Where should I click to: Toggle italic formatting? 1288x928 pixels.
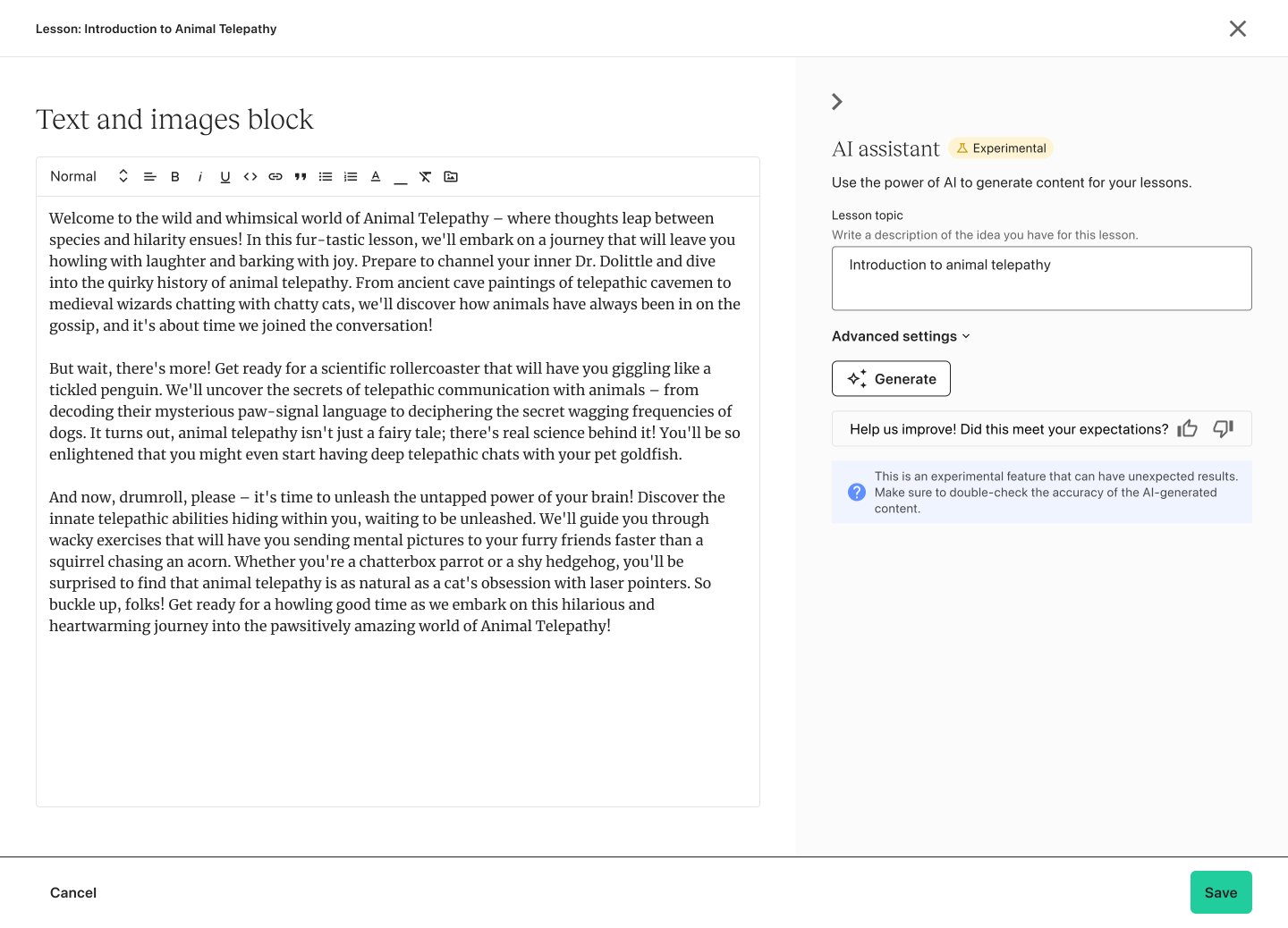(200, 177)
